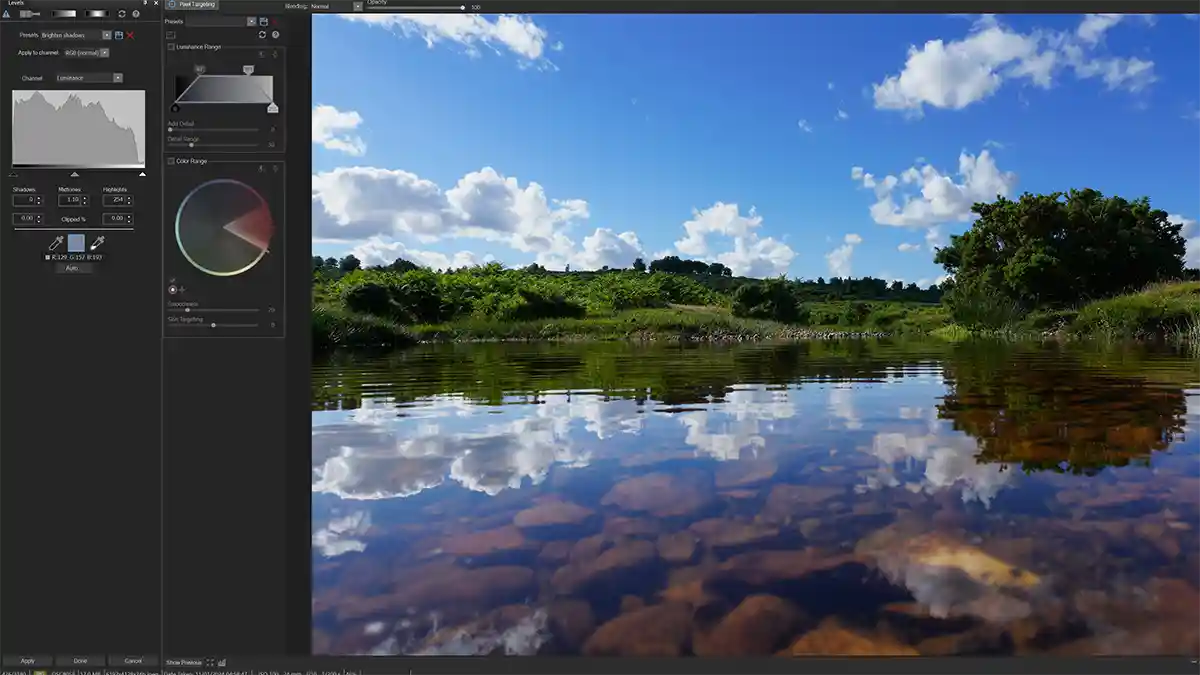Click the lower black handle of the luminance graph

pos(175,108)
